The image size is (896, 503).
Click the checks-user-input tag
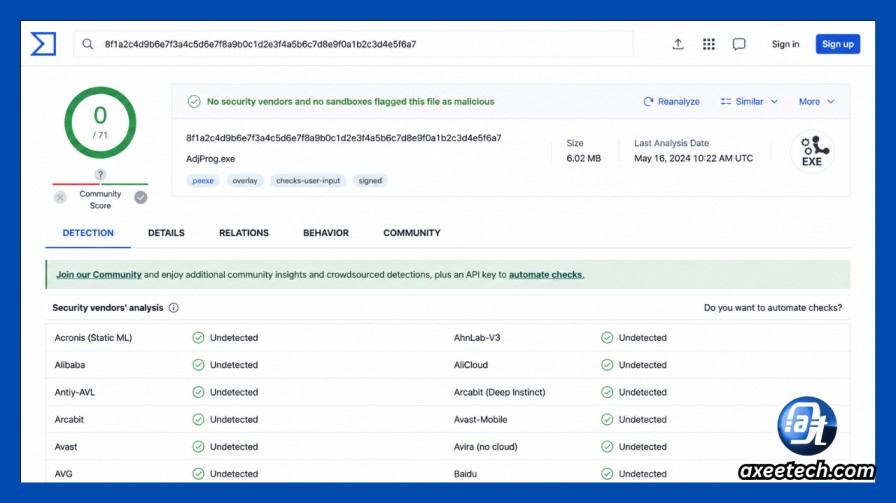(x=308, y=181)
